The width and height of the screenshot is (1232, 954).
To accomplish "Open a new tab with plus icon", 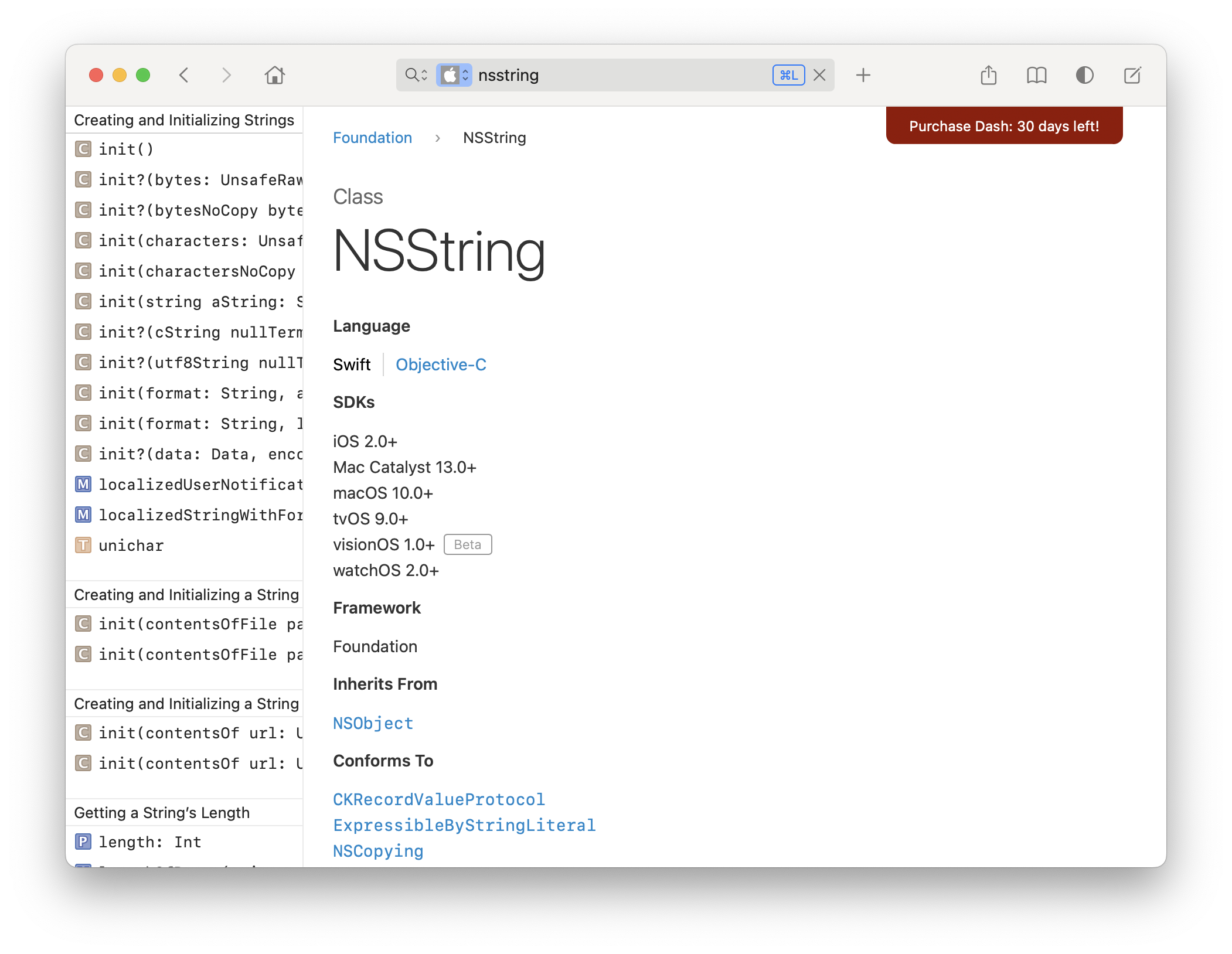I will click(863, 75).
